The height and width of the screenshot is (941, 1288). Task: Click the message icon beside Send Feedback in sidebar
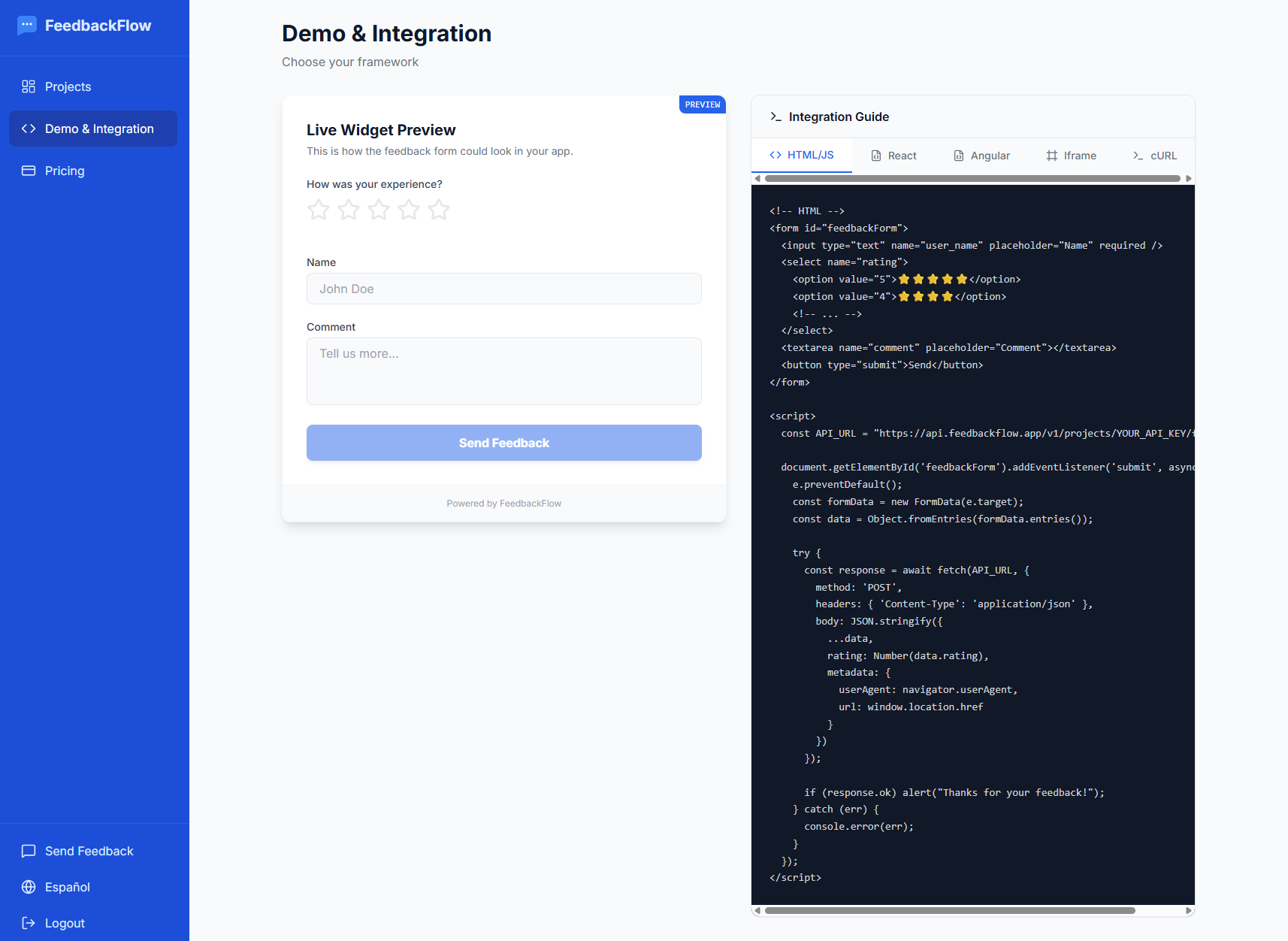click(x=29, y=851)
